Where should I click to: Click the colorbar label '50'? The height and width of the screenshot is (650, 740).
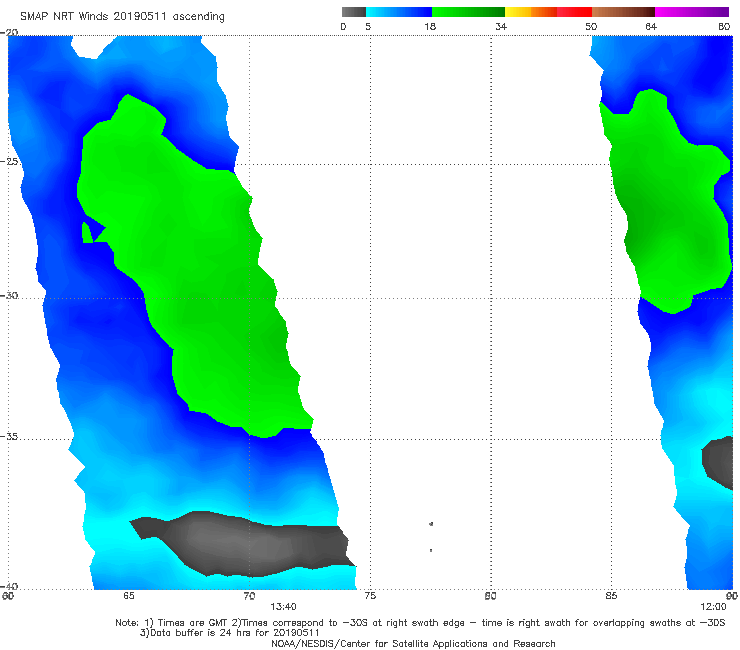pyautogui.click(x=591, y=26)
